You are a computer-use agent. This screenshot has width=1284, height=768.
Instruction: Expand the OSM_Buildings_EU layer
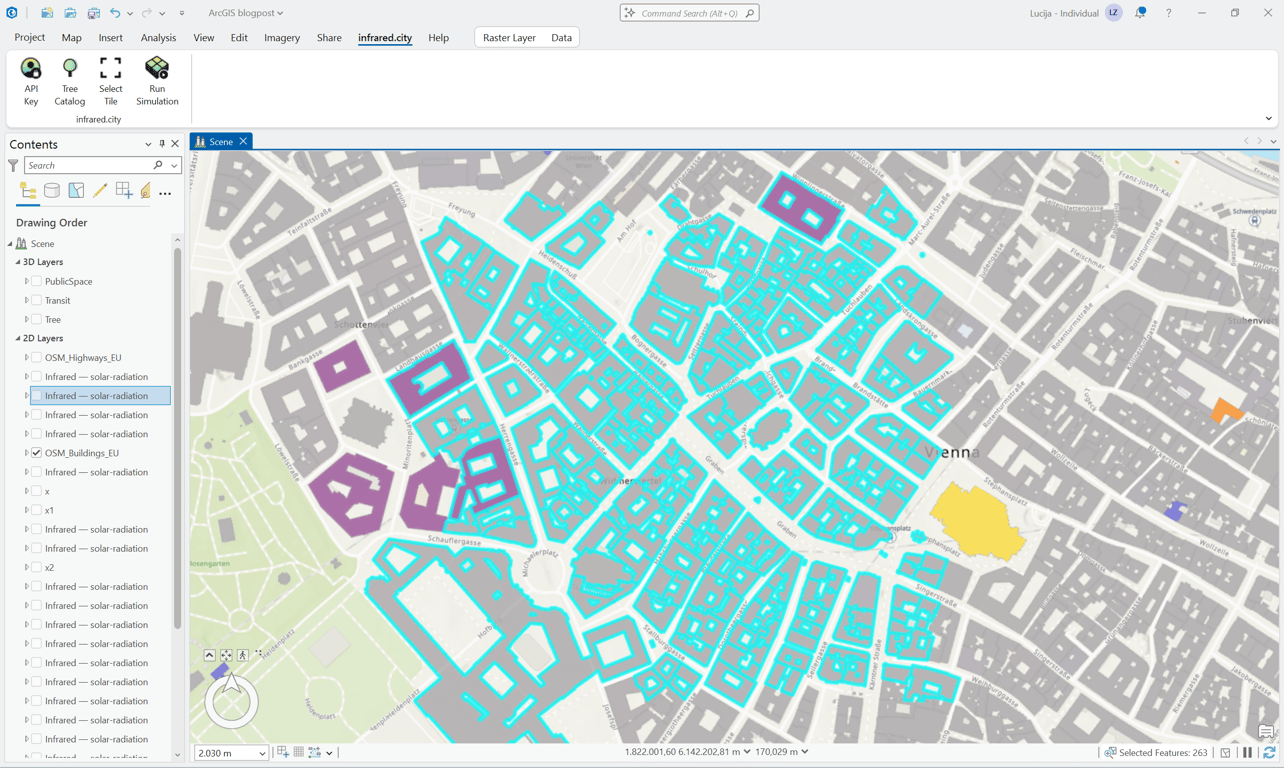[x=27, y=453]
